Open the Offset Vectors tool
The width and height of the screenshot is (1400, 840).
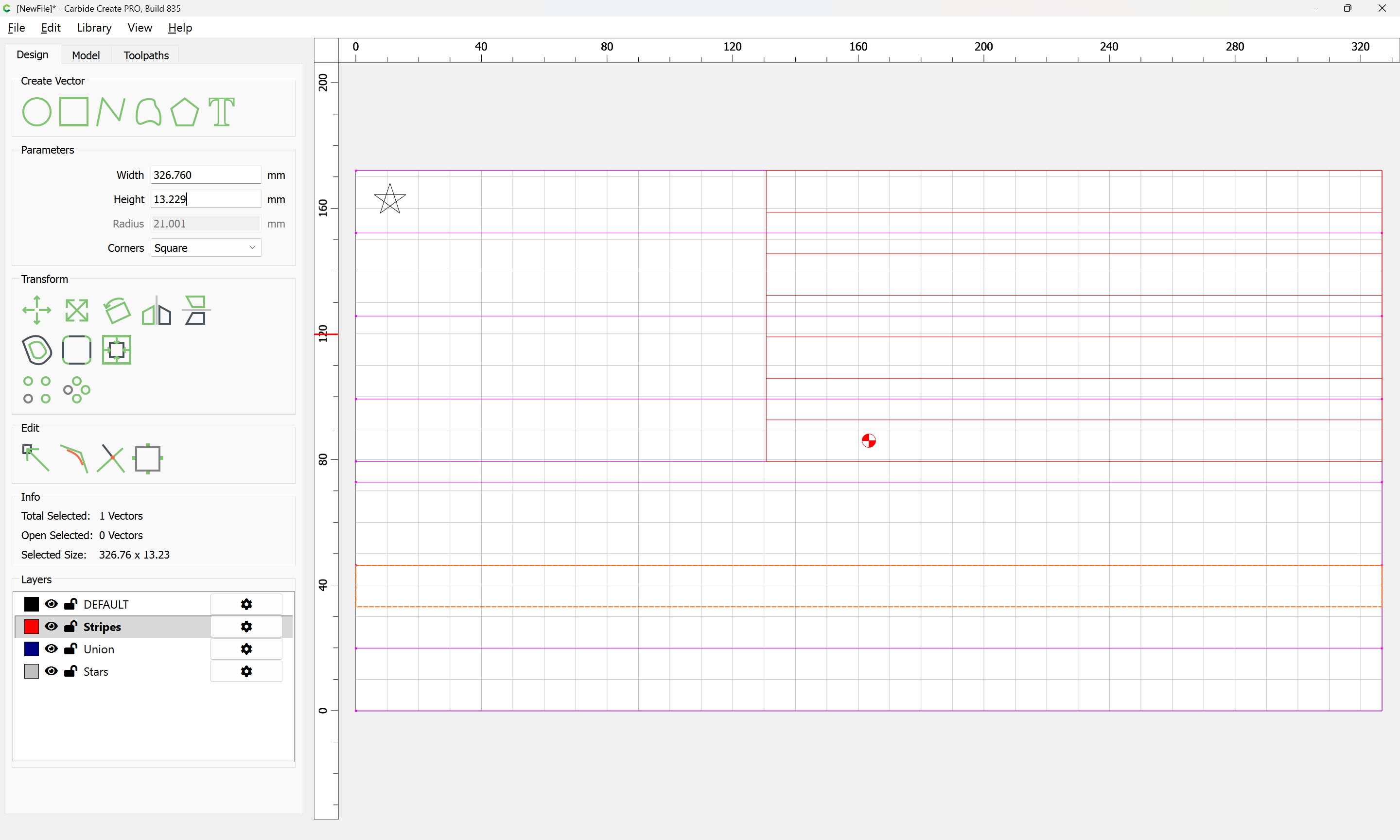tap(37, 350)
